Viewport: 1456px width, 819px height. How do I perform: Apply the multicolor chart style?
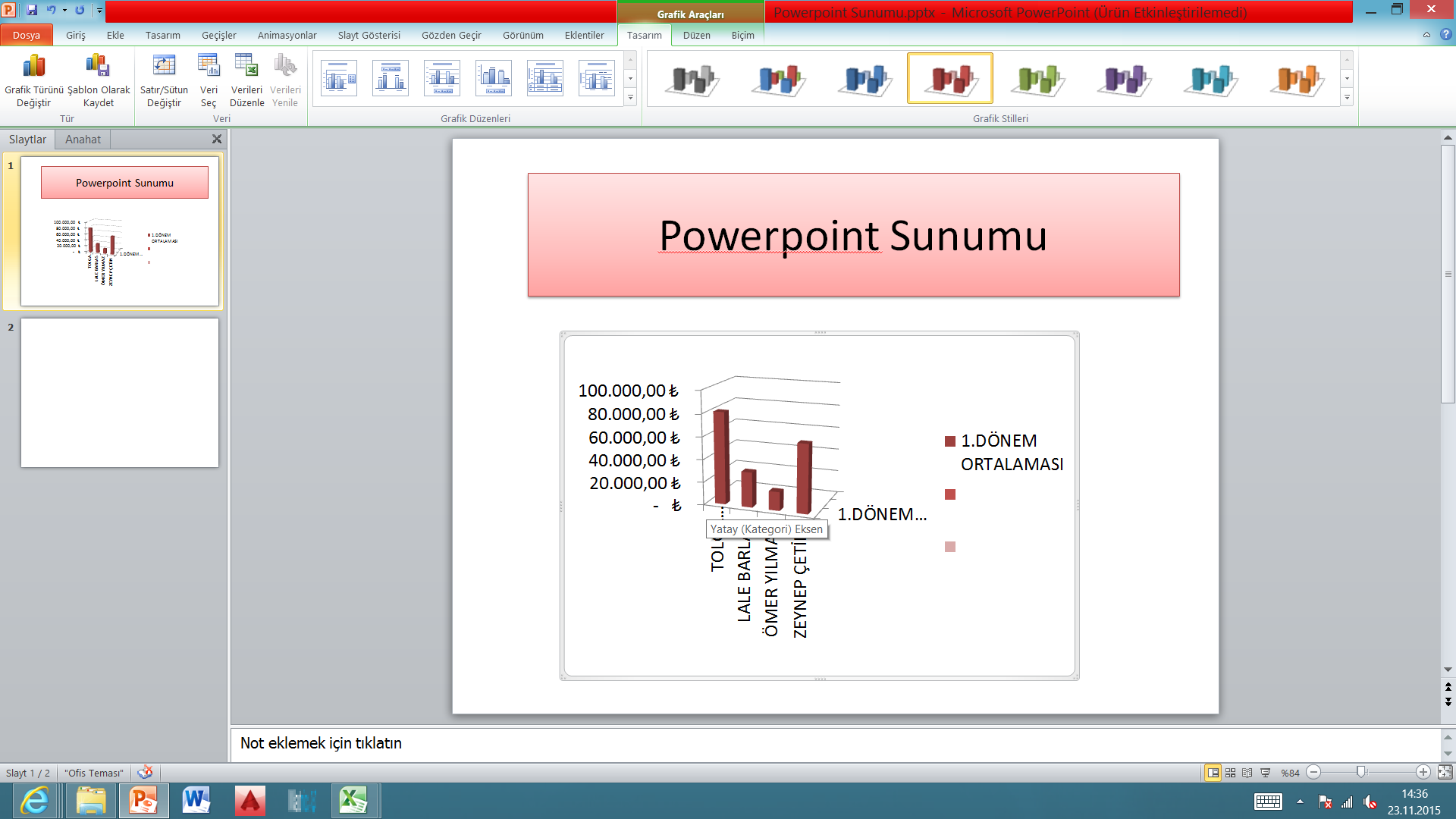click(x=778, y=78)
